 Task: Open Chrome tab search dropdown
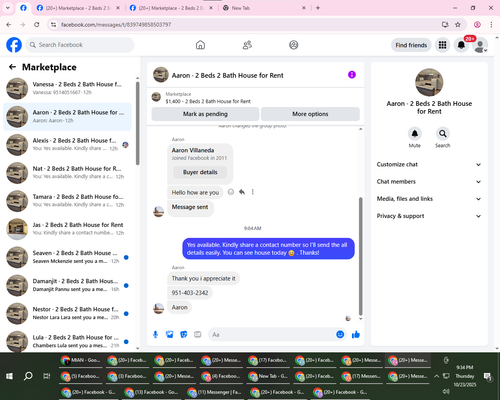(8, 8)
